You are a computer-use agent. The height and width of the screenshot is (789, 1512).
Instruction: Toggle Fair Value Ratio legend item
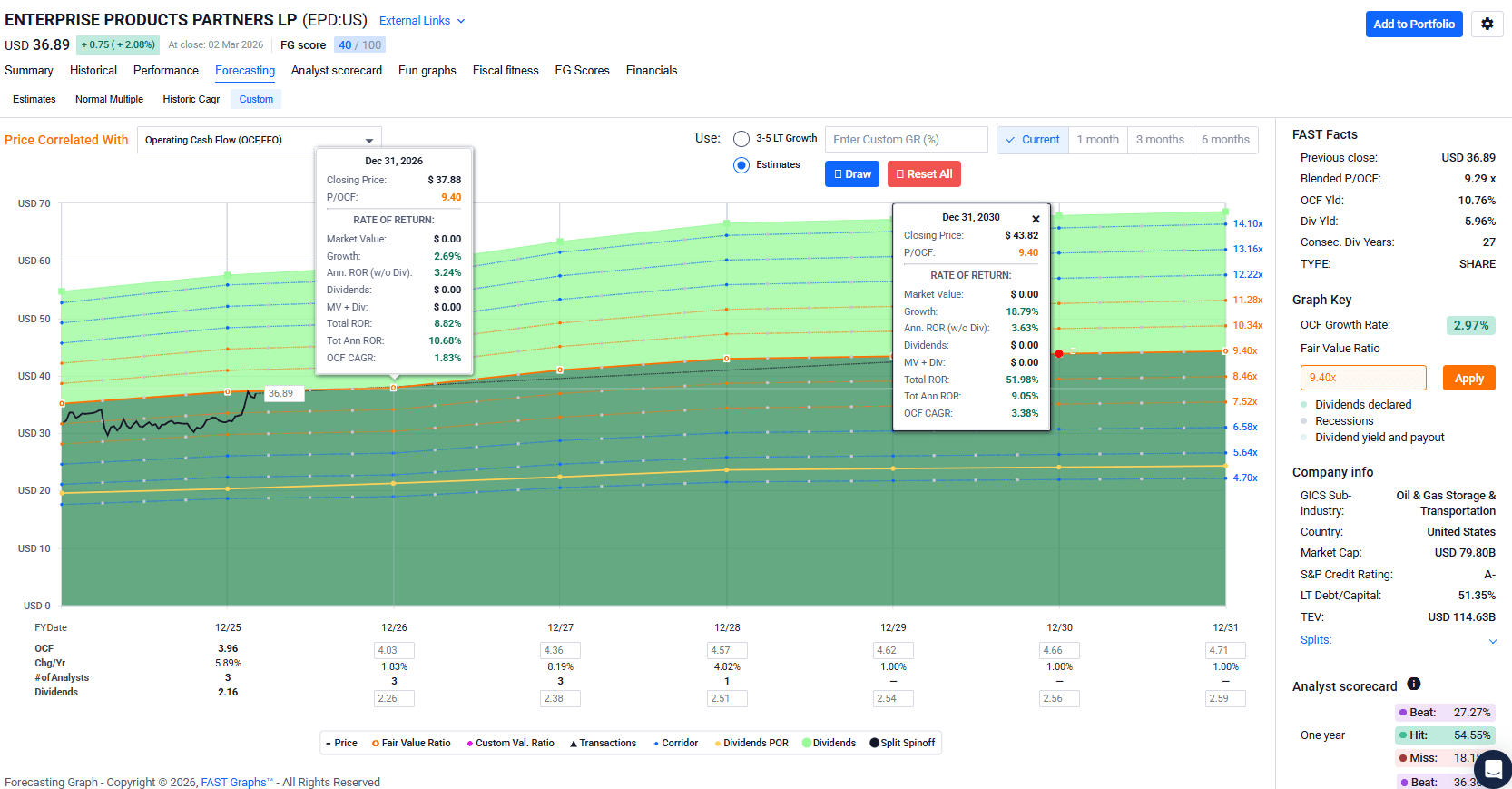pos(411,743)
